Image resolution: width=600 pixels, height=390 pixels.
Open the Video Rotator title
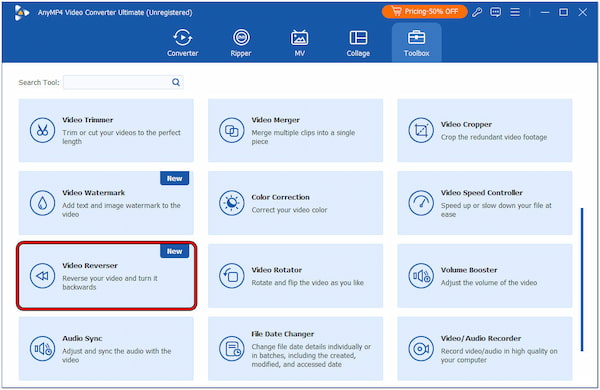point(277,270)
